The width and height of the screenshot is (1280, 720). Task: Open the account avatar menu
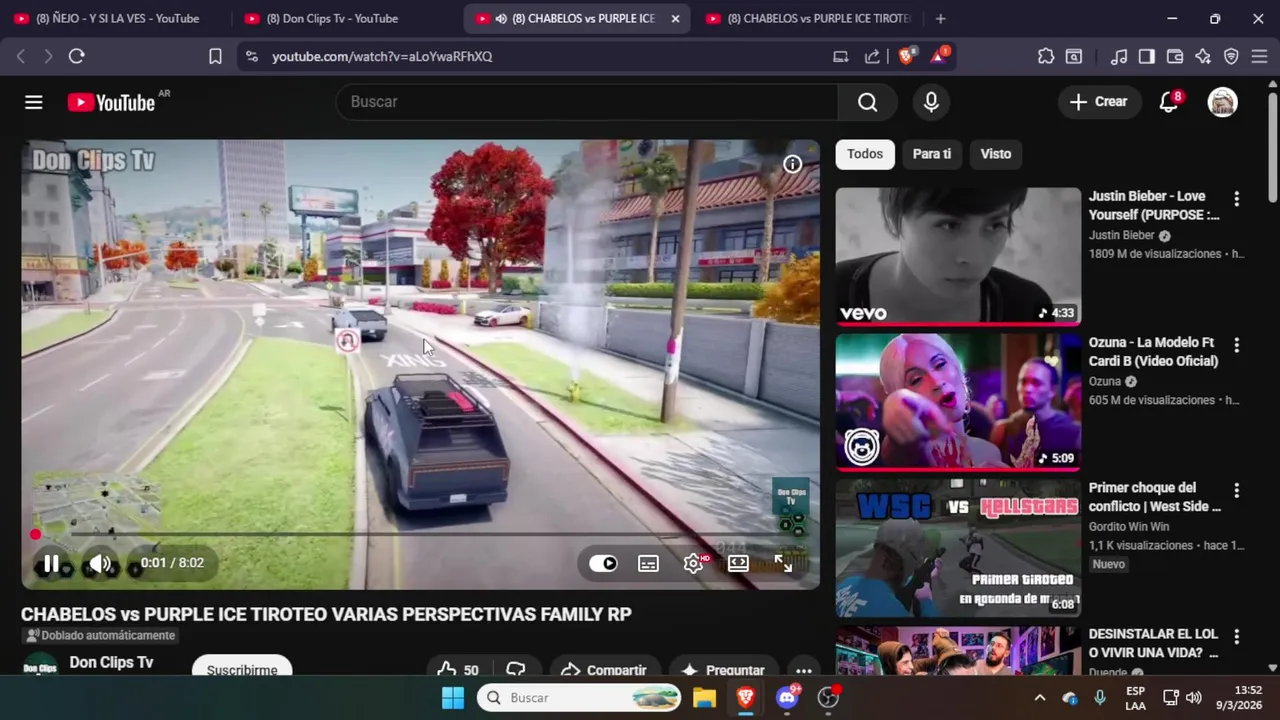1222,102
